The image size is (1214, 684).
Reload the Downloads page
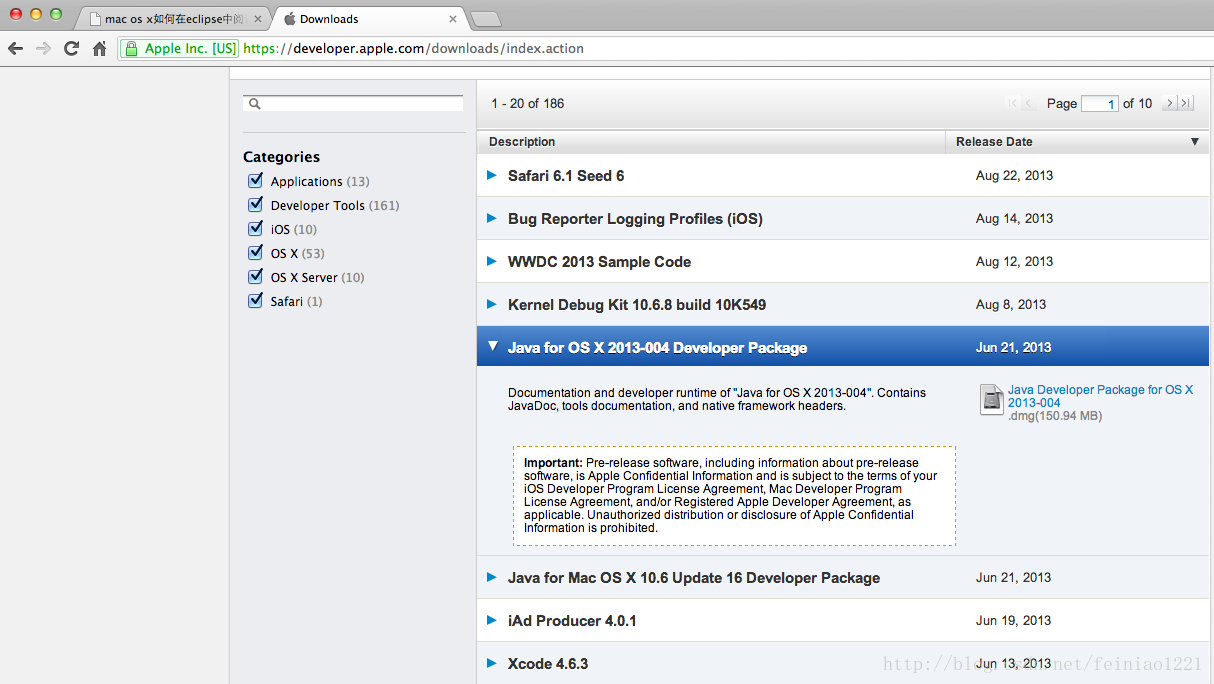[71, 48]
